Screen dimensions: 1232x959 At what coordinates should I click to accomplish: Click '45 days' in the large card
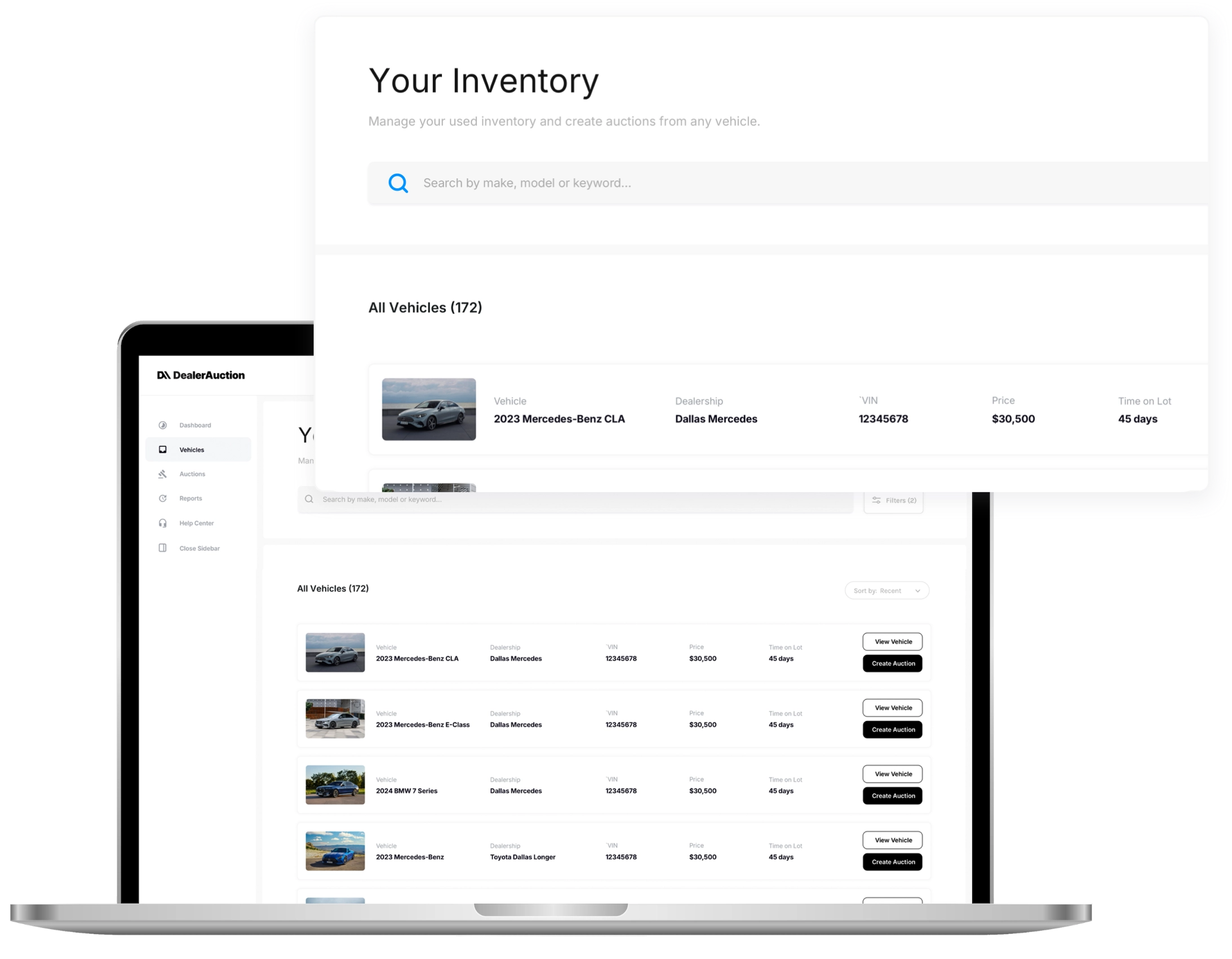(1137, 419)
